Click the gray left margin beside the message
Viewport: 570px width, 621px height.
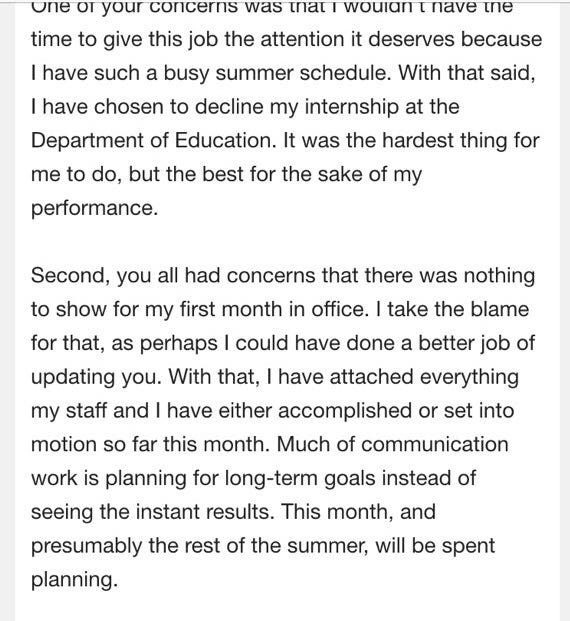[x=7, y=310]
